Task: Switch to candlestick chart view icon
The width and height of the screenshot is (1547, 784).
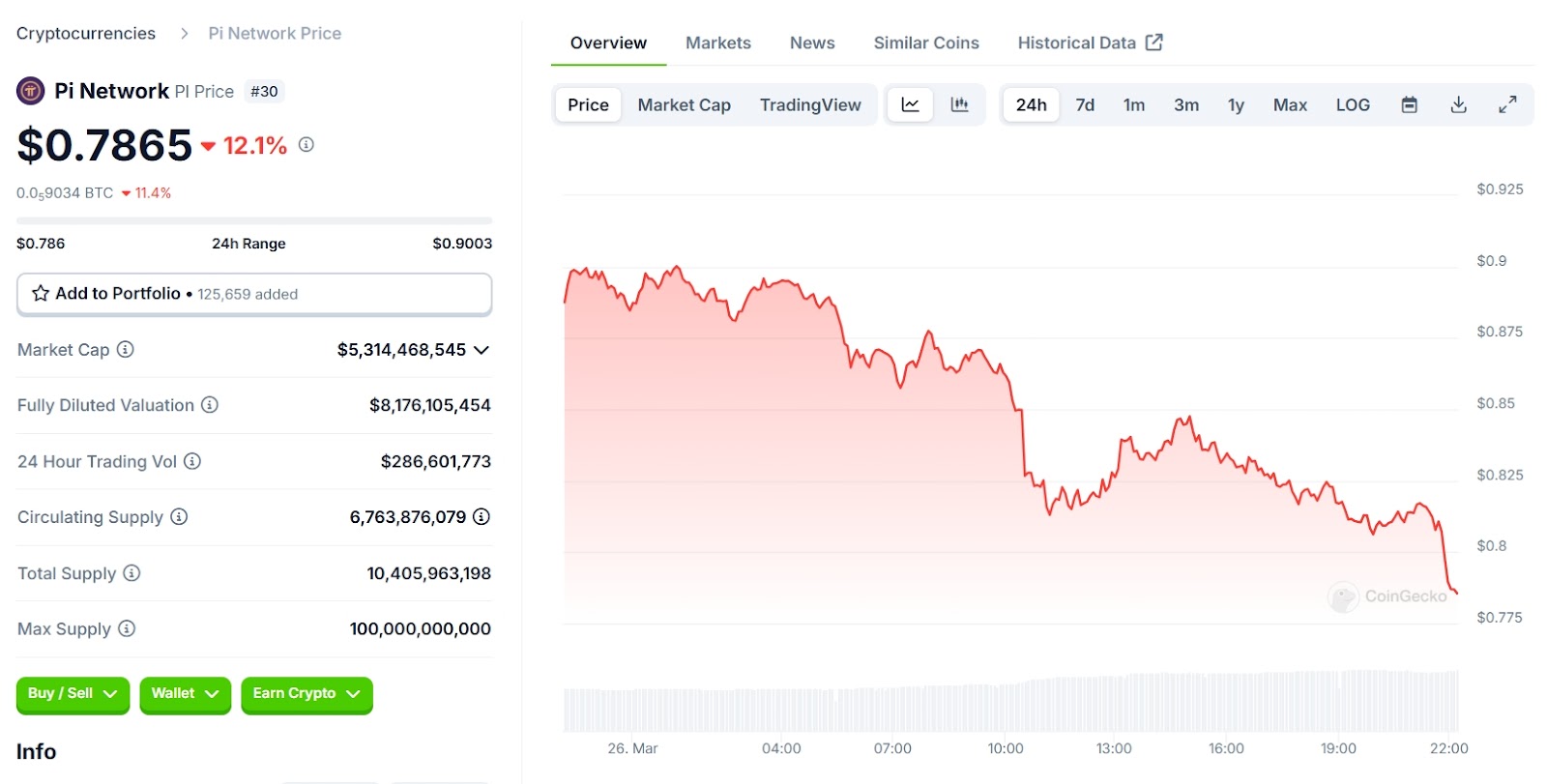Action: (x=959, y=104)
